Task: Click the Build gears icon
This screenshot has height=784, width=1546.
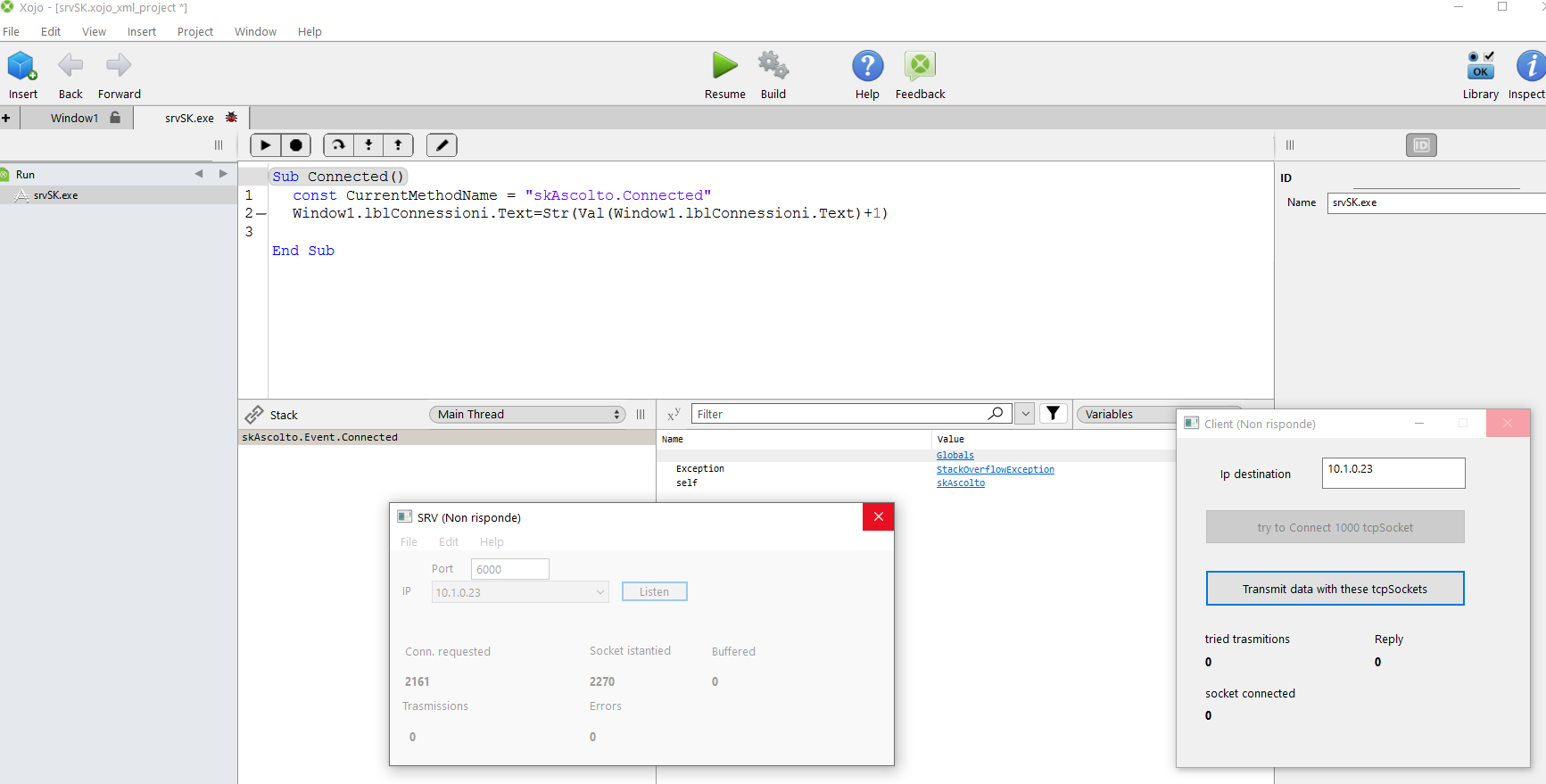Action: coord(773,65)
